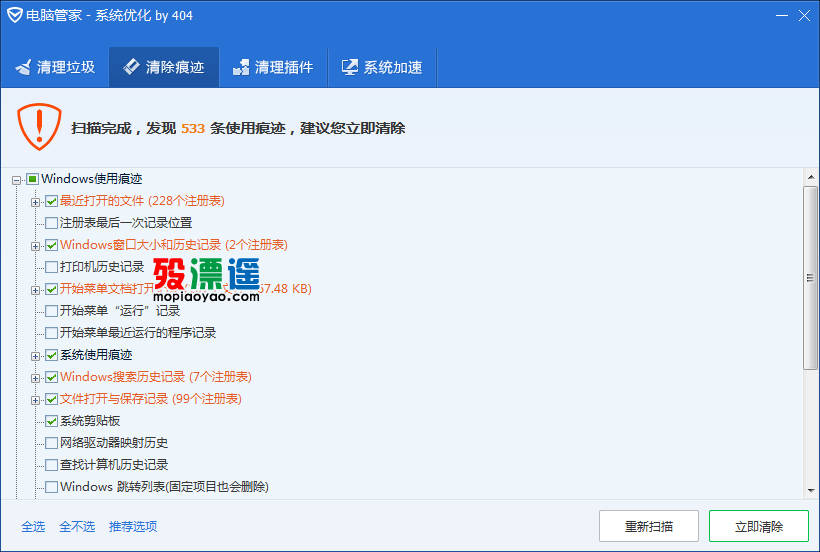Click the shield logo in the title bar
This screenshot has width=820, height=552.
click(15, 15)
